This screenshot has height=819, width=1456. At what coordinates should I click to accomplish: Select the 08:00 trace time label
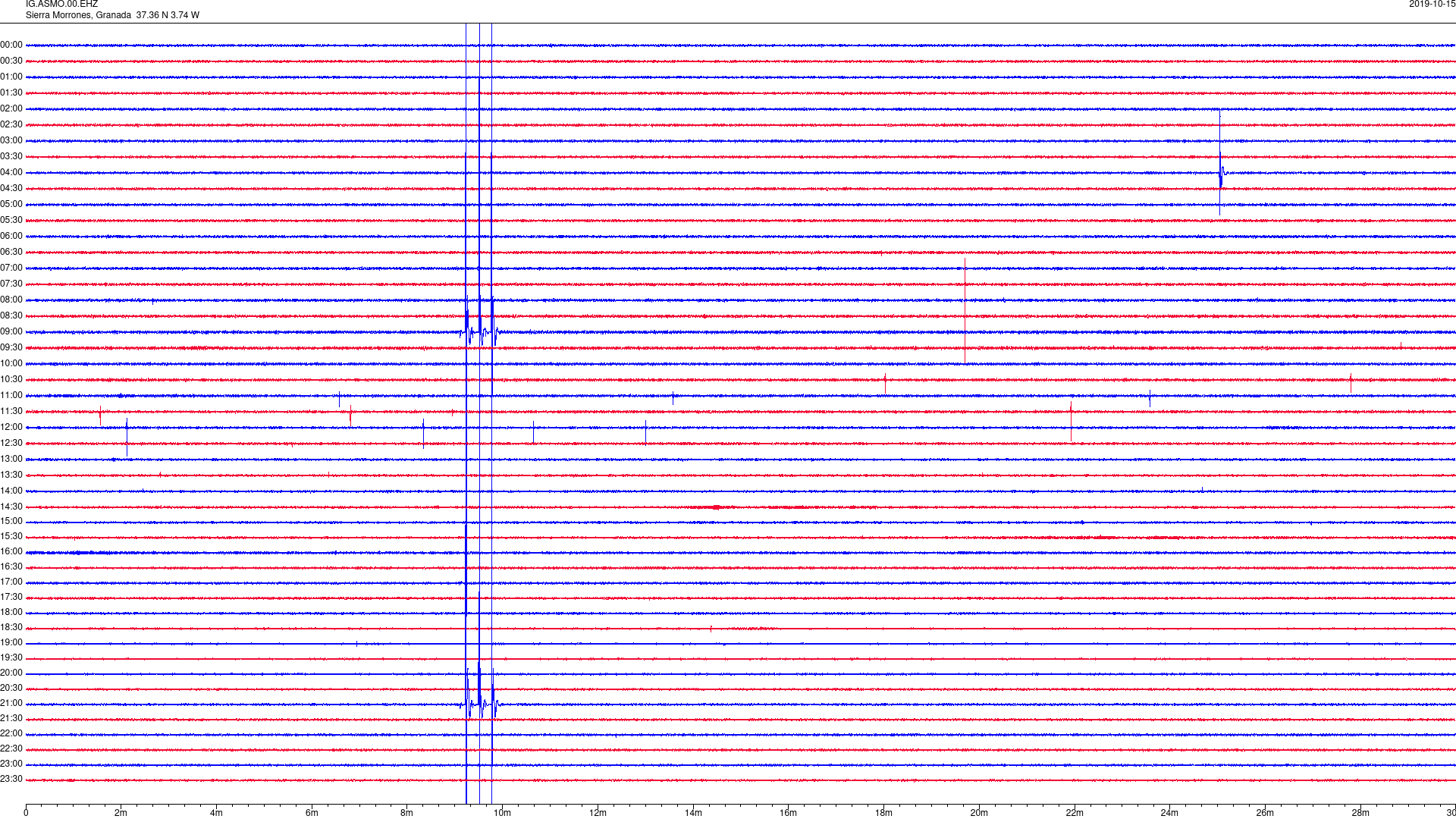(x=11, y=300)
